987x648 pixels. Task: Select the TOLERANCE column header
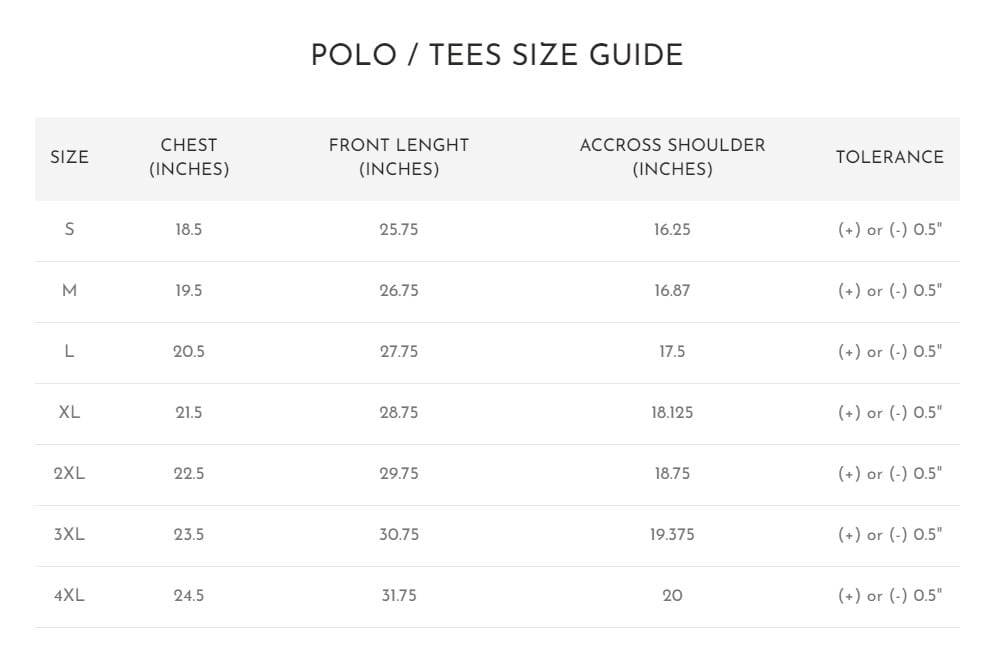pyautogui.click(x=889, y=157)
